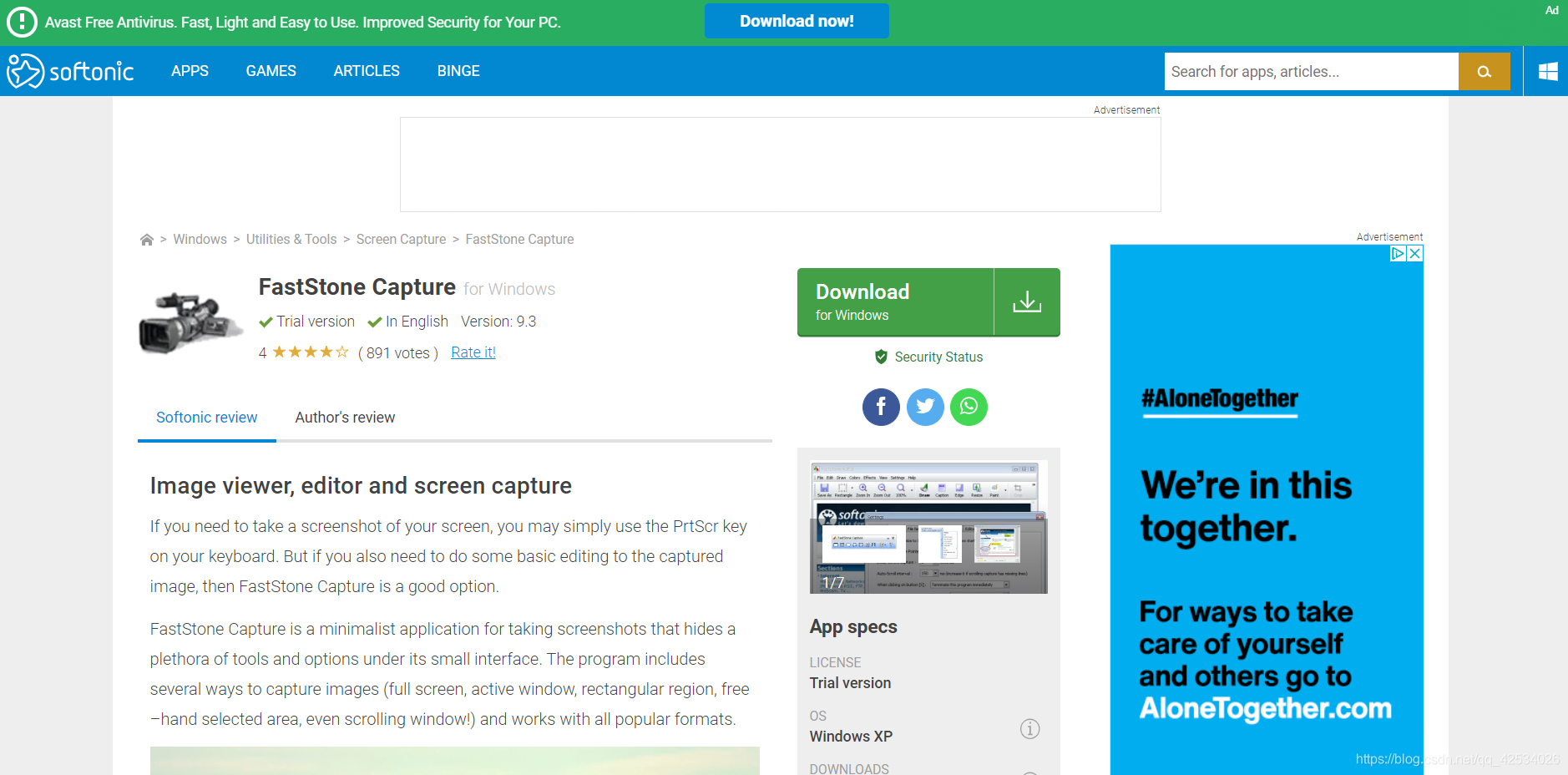Viewport: 1568px width, 775px height.
Task: Click the Windows platform icon in header
Action: click(x=1548, y=71)
